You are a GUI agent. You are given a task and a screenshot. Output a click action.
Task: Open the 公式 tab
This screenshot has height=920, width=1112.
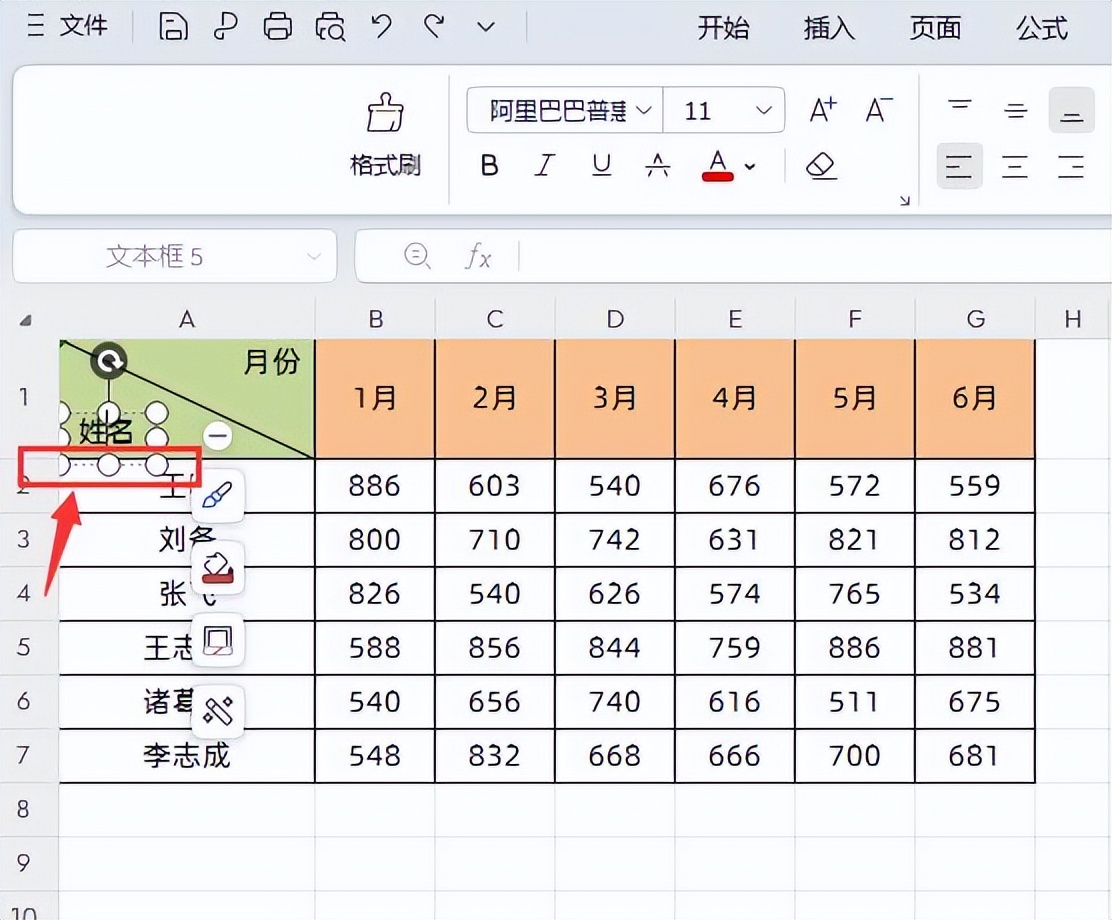1042,28
